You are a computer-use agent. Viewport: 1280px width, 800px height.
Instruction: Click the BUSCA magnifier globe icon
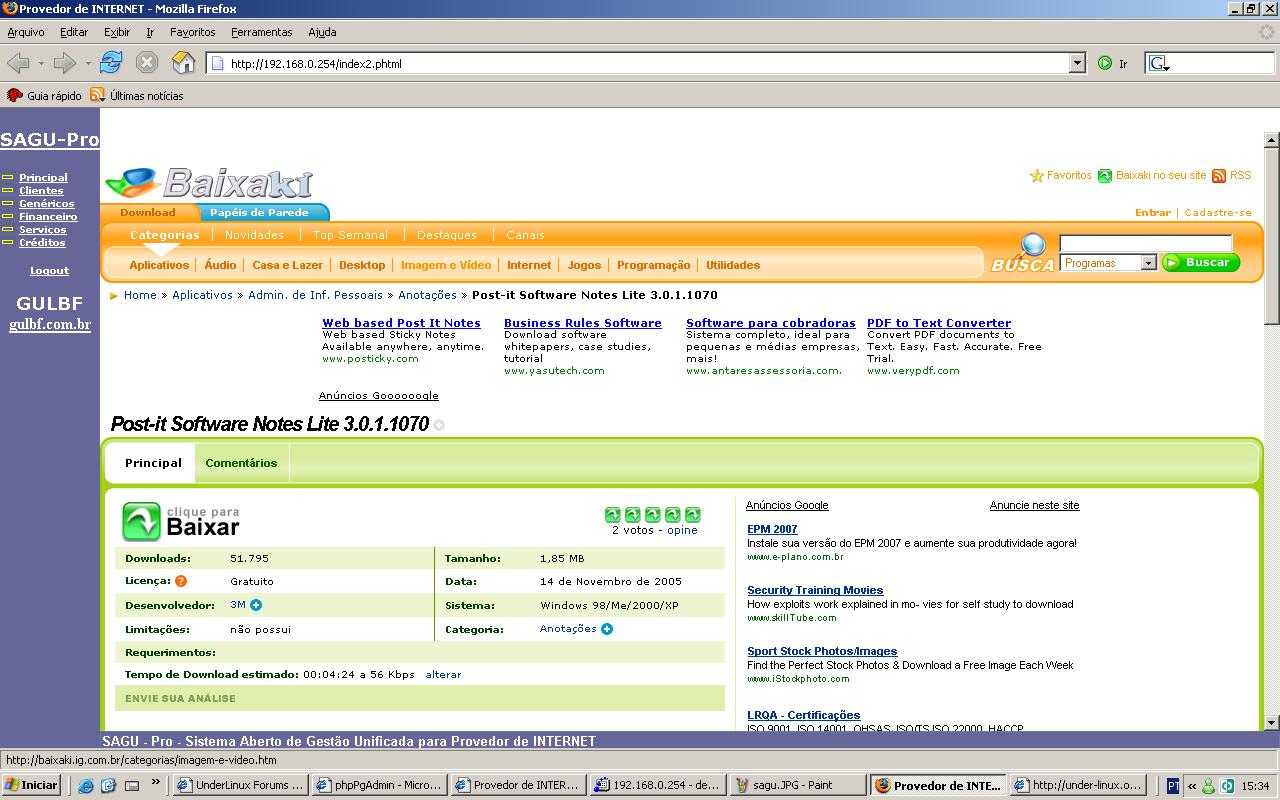click(1031, 245)
